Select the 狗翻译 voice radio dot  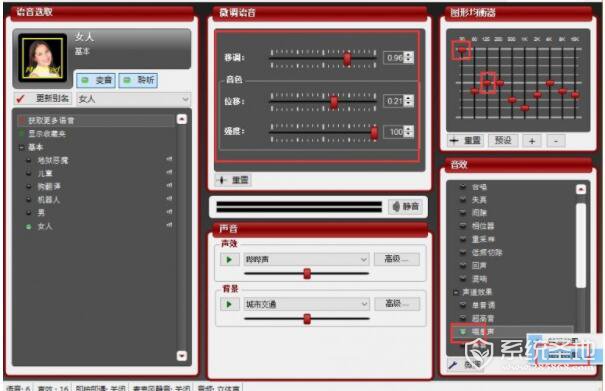28,186
